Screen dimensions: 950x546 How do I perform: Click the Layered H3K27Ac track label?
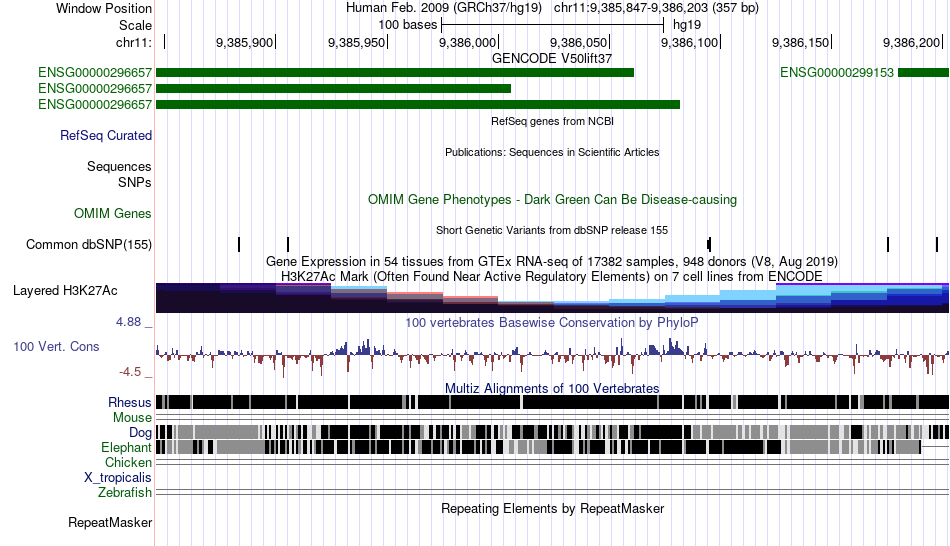click(x=65, y=290)
